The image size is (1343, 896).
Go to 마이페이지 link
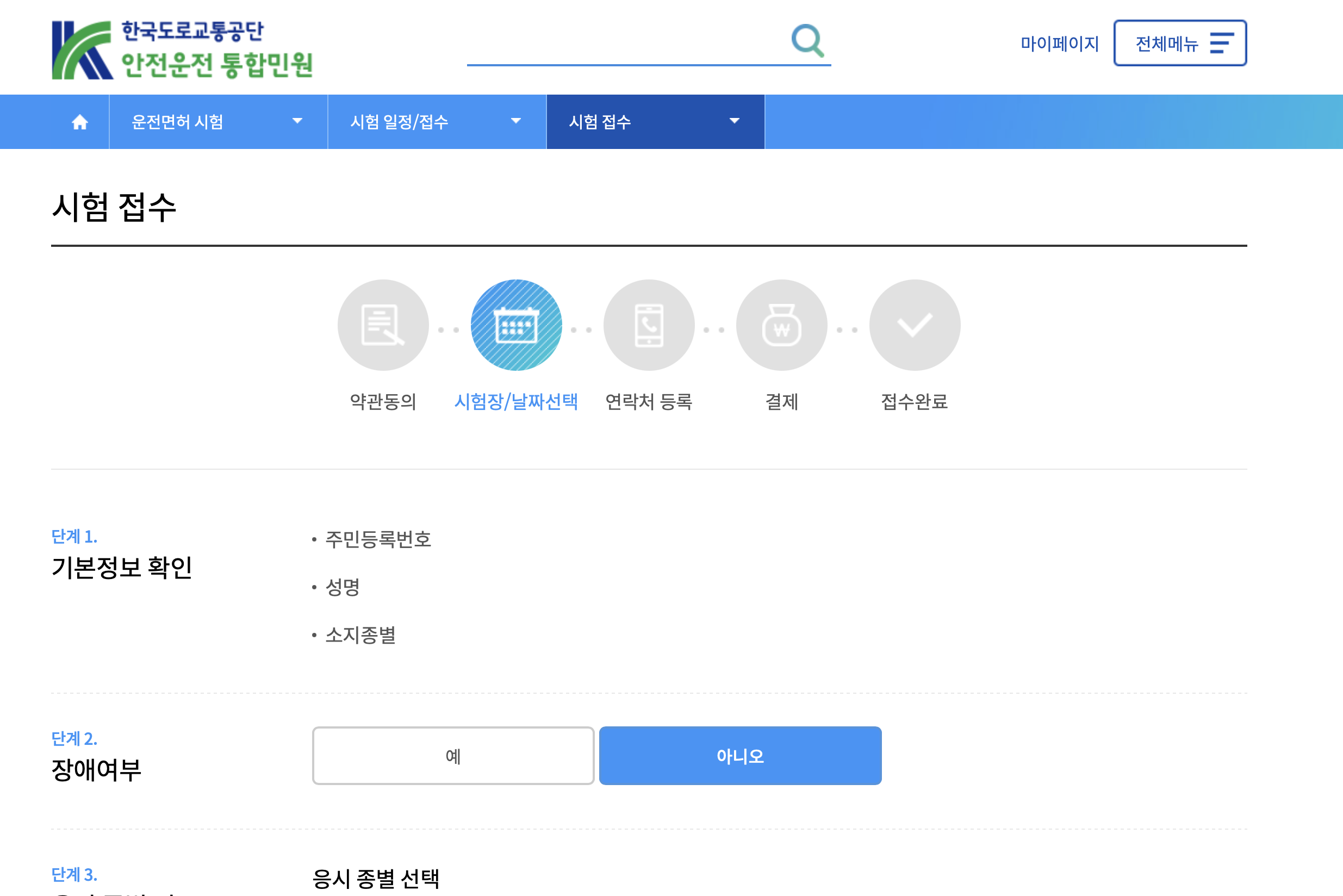point(1059,43)
